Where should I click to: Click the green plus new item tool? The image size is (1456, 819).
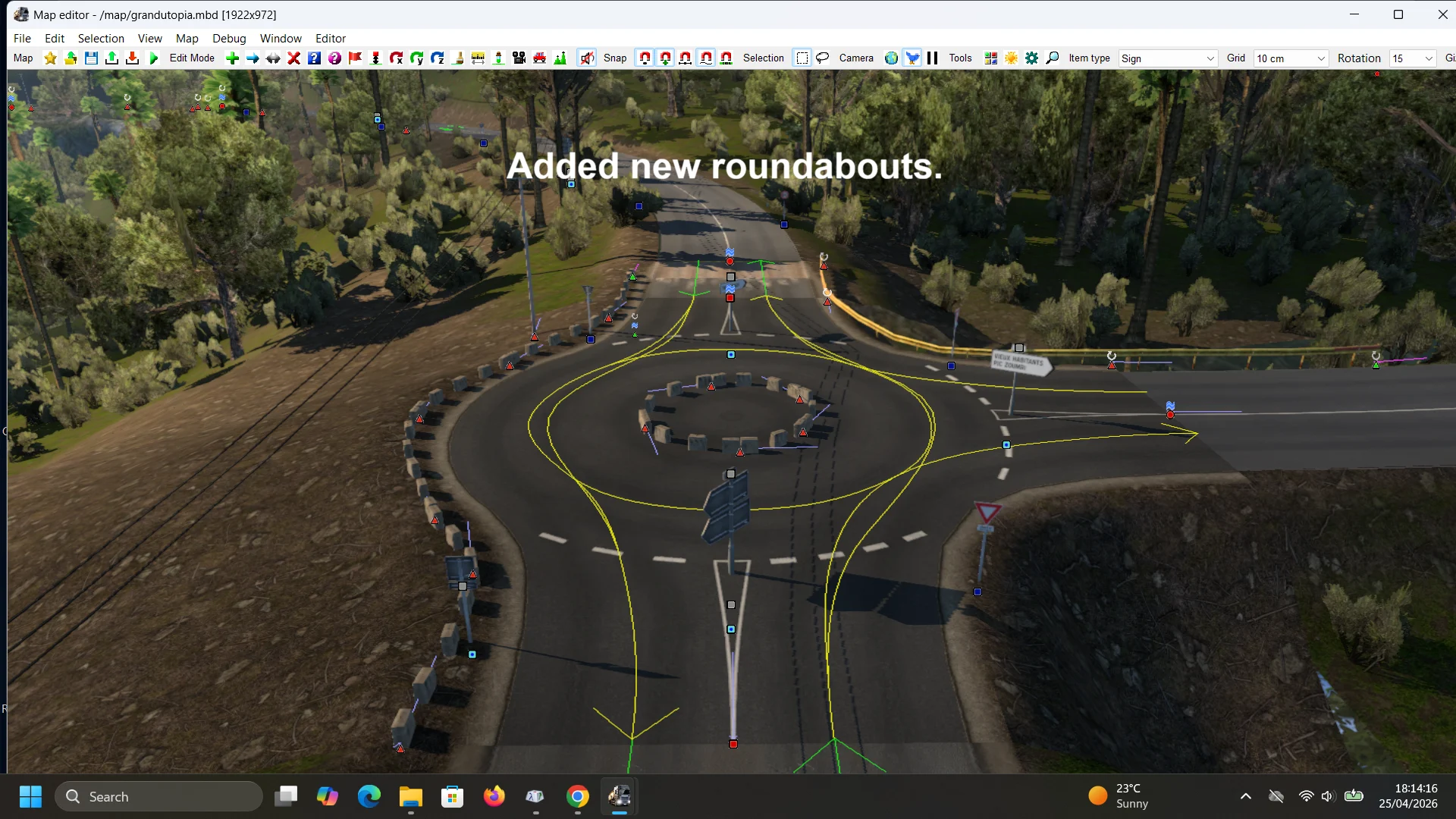(232, 58)
